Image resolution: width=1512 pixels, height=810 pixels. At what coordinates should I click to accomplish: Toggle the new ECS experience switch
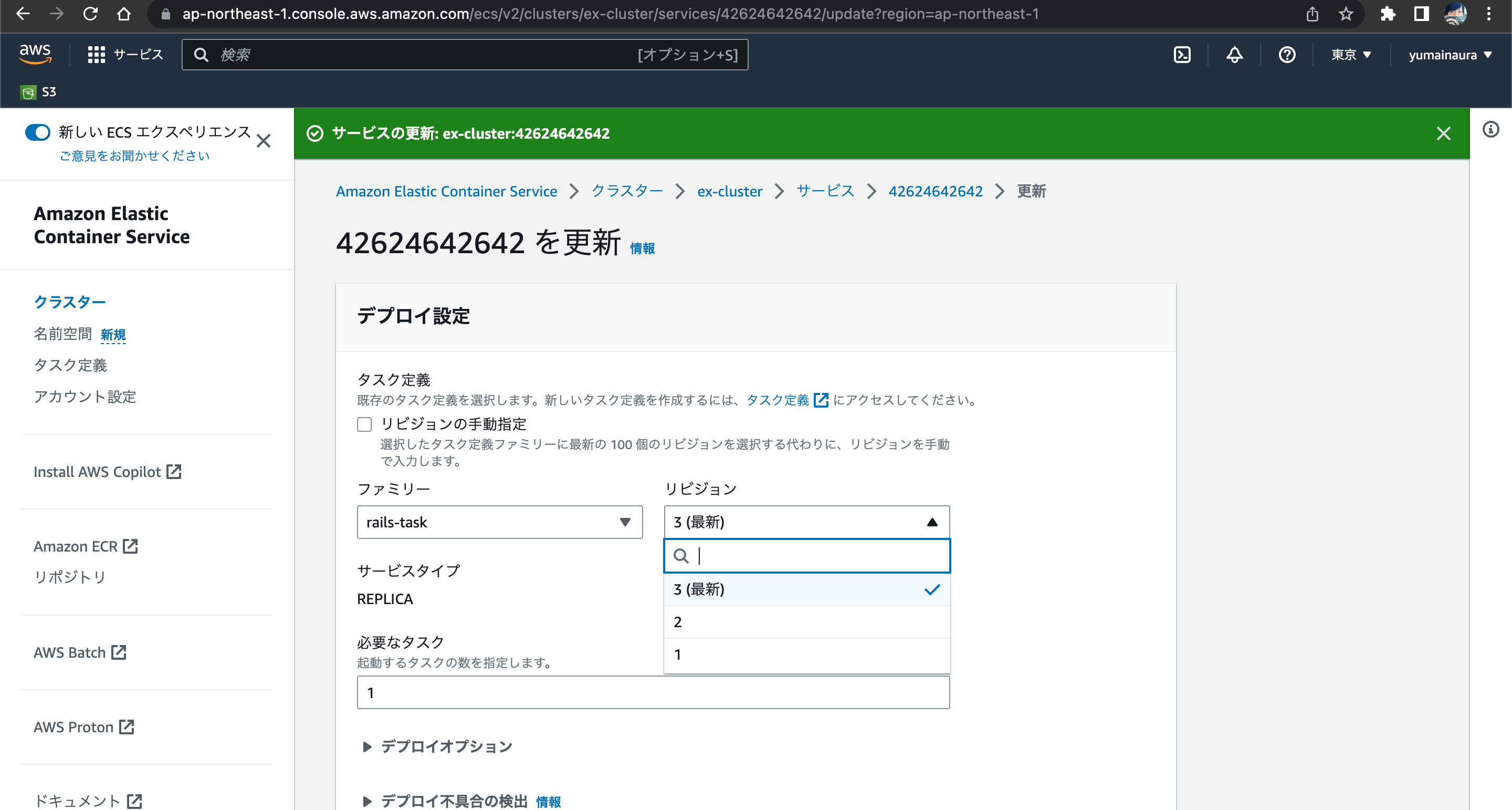38,132
